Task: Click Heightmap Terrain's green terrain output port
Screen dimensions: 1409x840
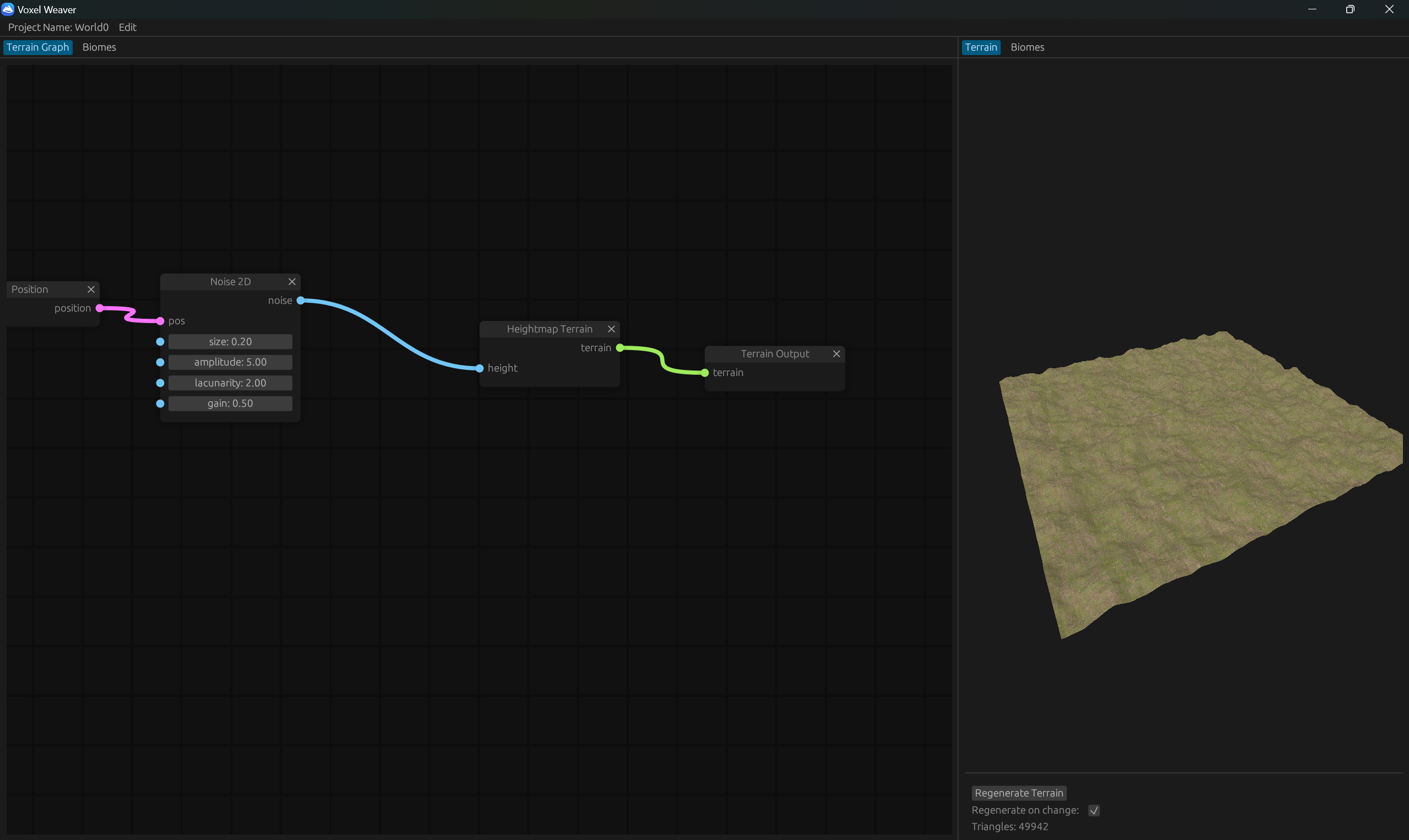Action: [620, 347]
